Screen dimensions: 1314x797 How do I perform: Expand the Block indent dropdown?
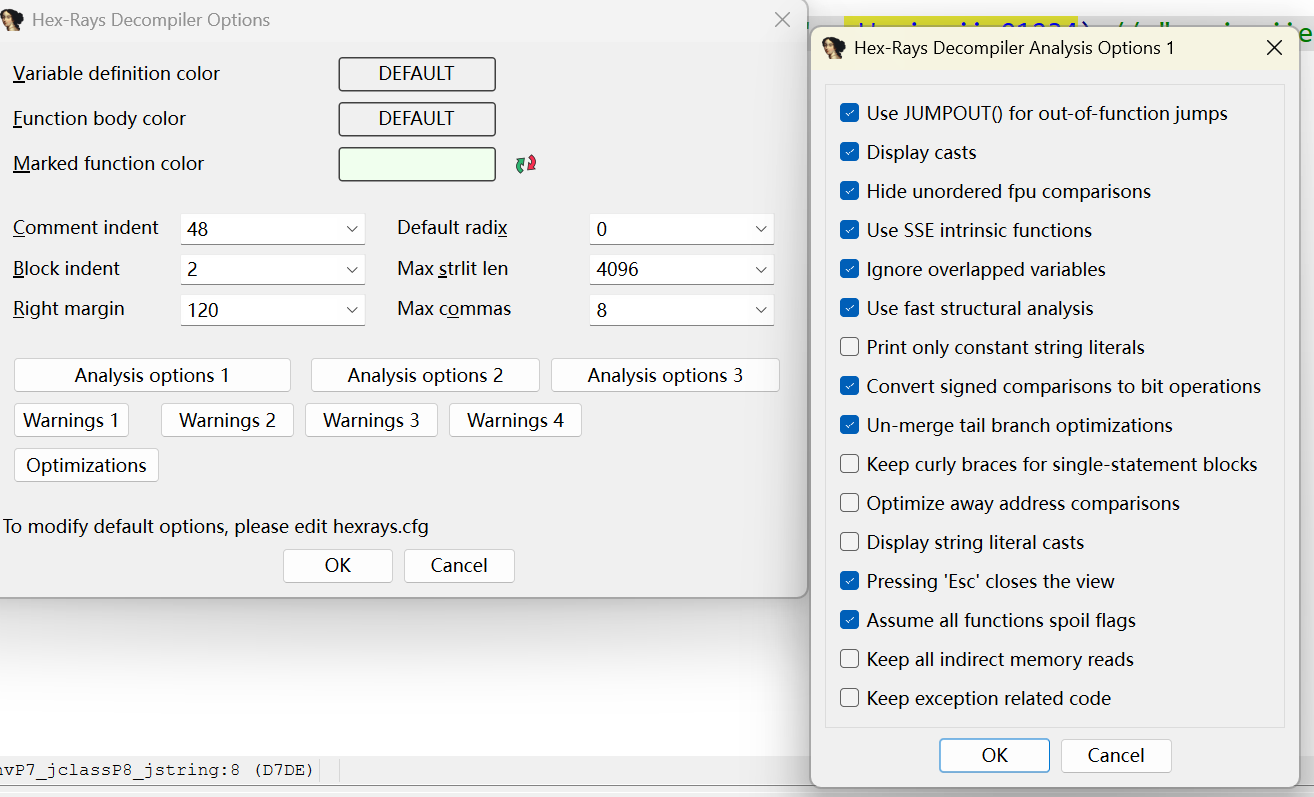click(x=352, y=270)
